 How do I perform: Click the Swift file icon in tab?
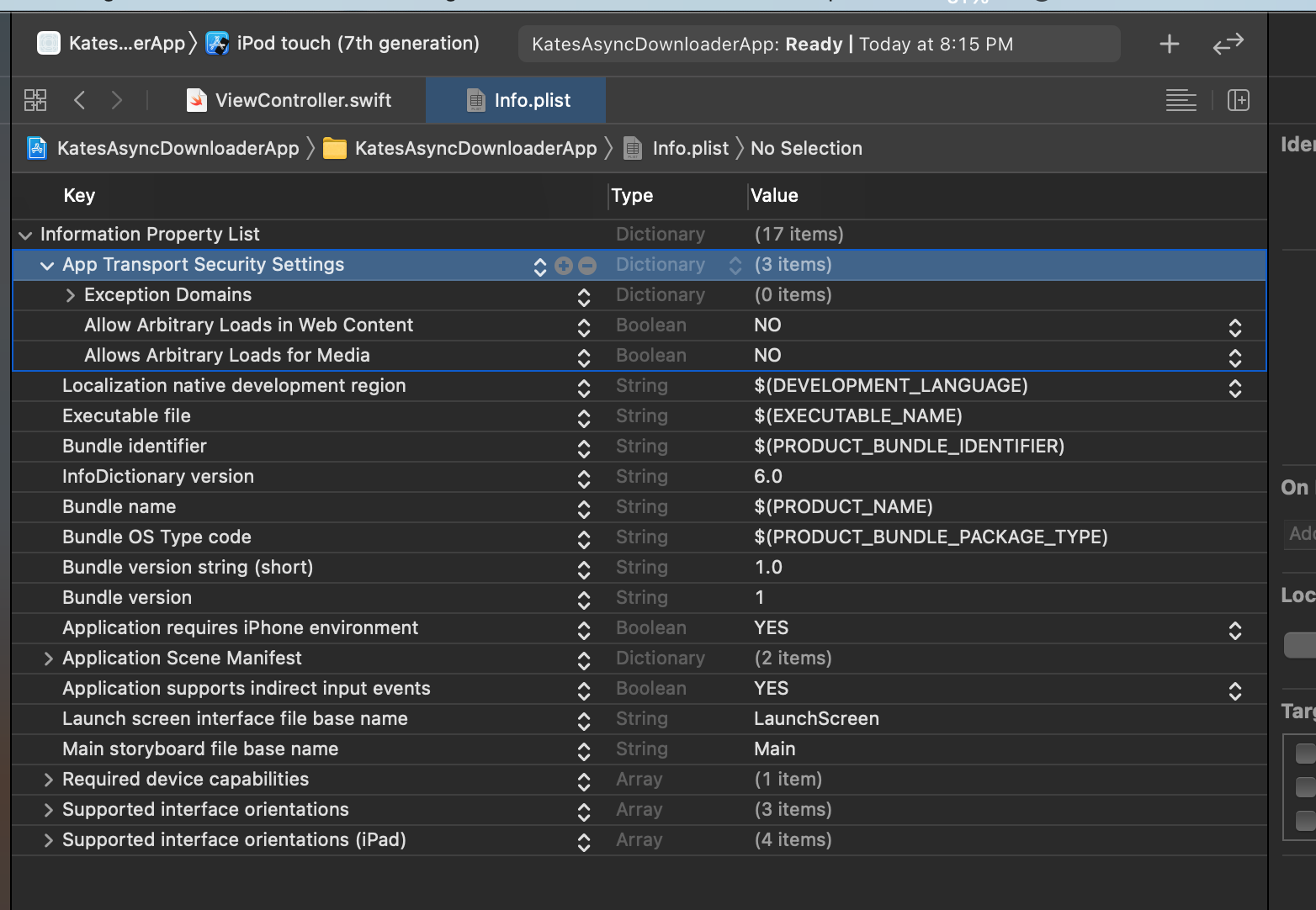tap(197, 100)
